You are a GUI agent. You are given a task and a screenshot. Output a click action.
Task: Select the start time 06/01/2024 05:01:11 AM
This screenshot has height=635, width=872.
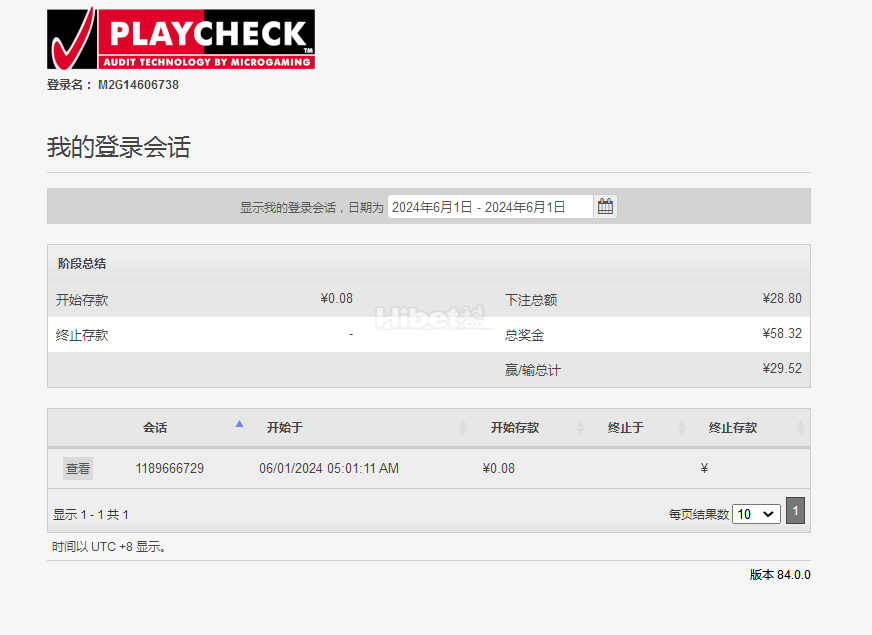coord(329,469)
